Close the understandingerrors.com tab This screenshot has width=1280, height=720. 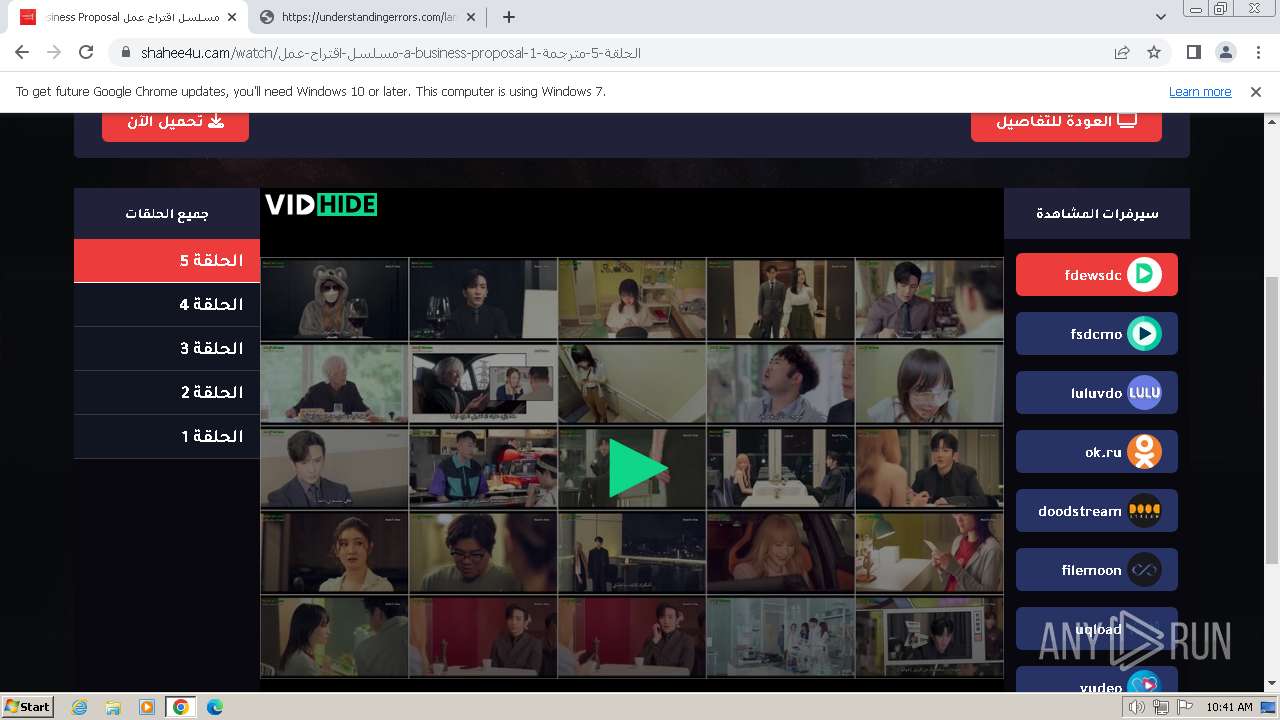(471, 17)
